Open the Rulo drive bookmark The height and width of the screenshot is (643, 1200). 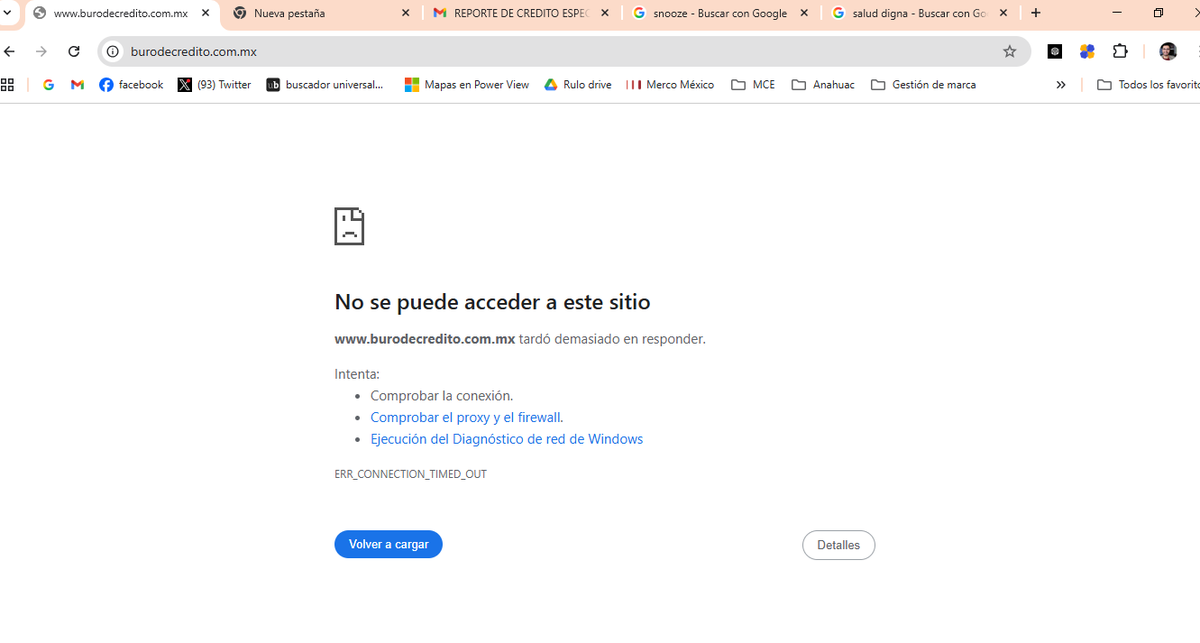577,85
